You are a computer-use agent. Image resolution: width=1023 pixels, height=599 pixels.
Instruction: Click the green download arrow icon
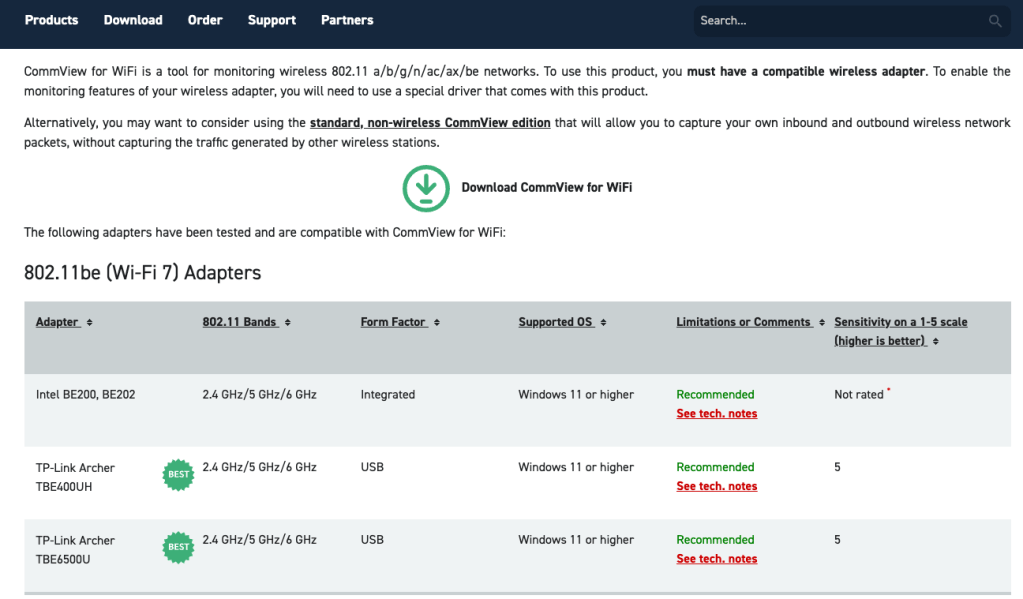pos(426,188)
